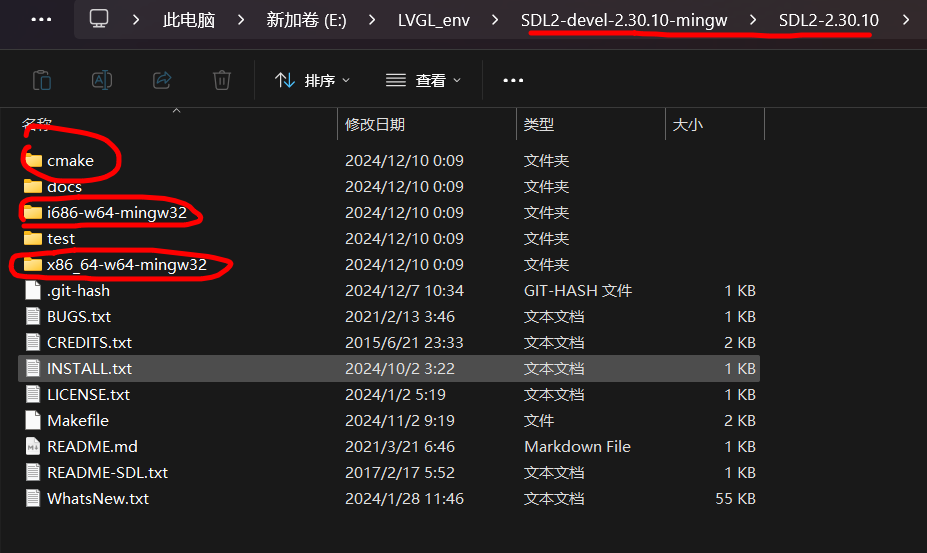Select the docs folder name

point(64,186)
